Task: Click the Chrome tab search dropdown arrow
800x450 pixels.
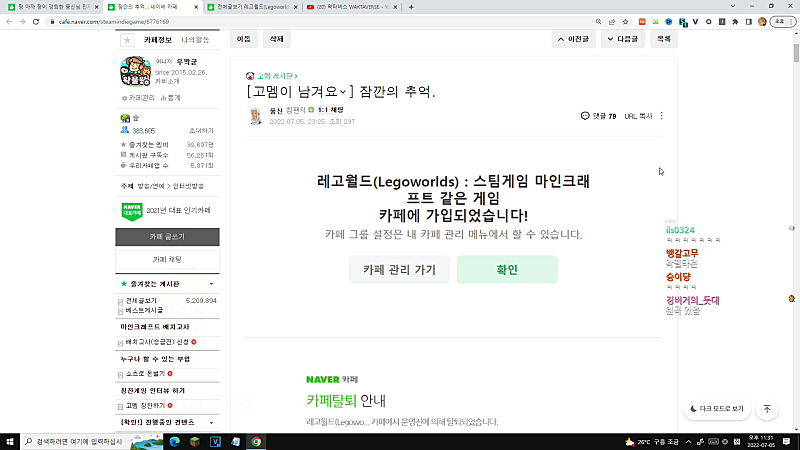Action: (x=733, y=7)
